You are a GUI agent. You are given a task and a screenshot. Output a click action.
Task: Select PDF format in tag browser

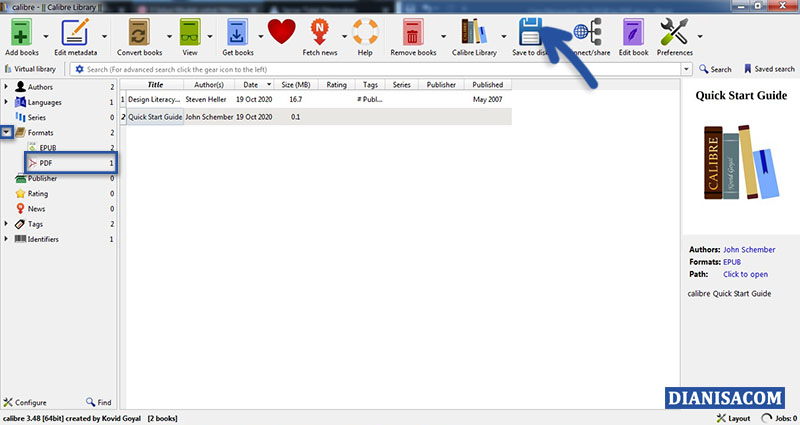pos(47,163)
